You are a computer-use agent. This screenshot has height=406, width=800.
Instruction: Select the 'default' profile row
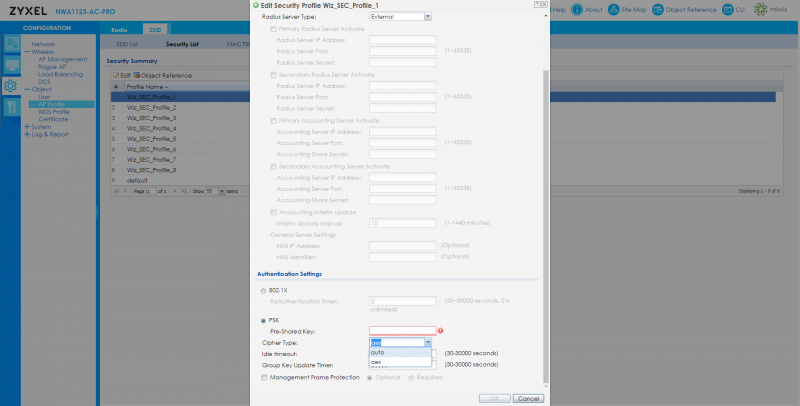click(443, 181)
